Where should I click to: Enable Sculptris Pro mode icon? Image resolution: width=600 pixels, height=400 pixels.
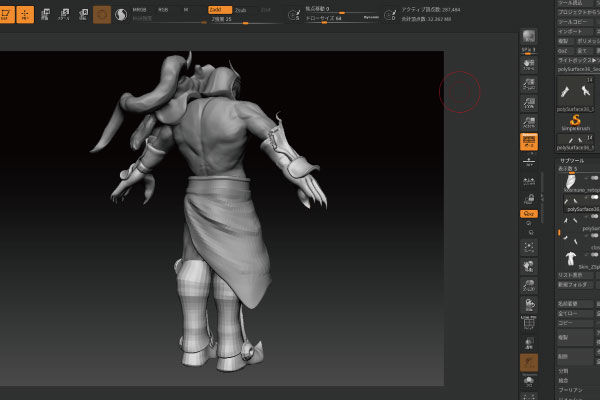121,15
